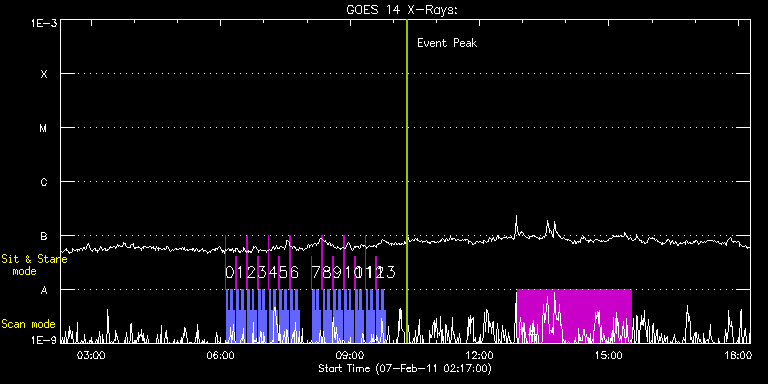Click the 09:00 time axis label
This screenshot has width=768, height=384.
click(350, 355)
